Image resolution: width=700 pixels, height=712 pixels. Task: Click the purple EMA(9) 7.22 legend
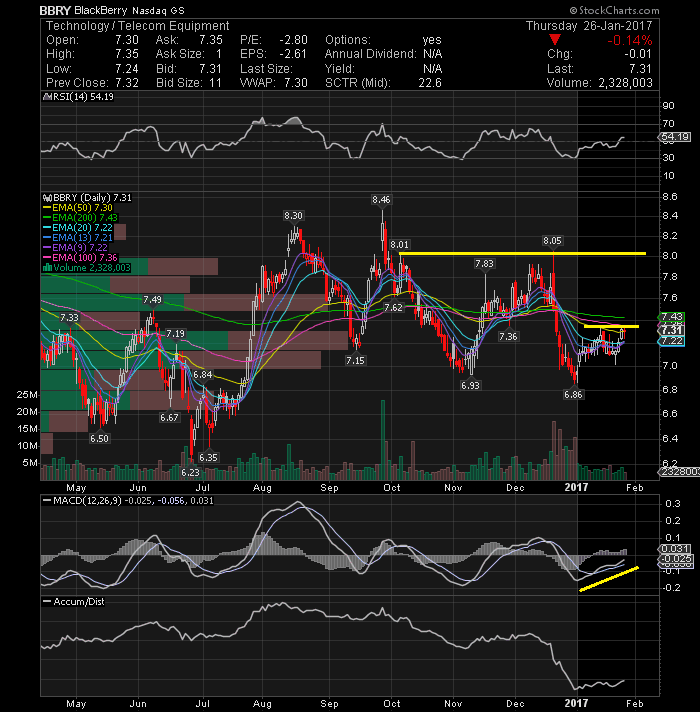(x=75, y=247)
